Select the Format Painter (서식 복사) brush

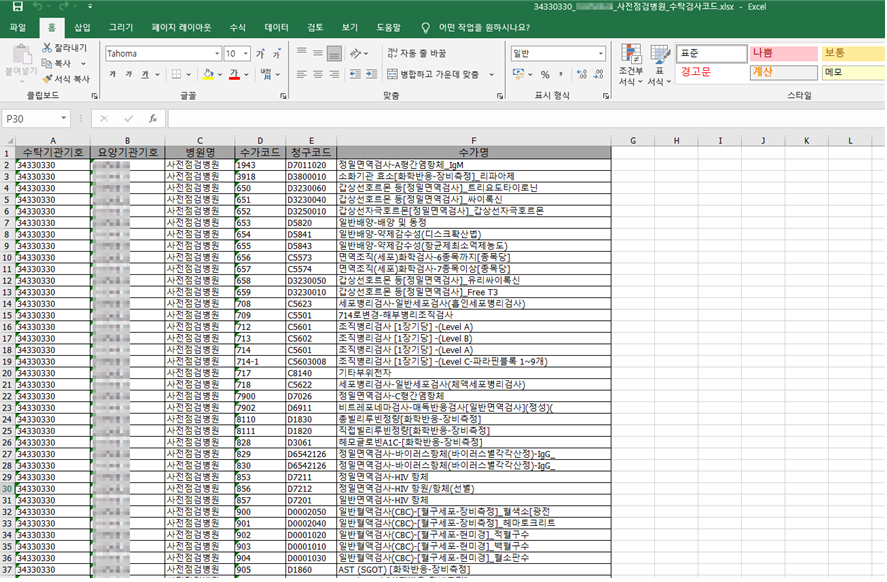coord(48,78)
